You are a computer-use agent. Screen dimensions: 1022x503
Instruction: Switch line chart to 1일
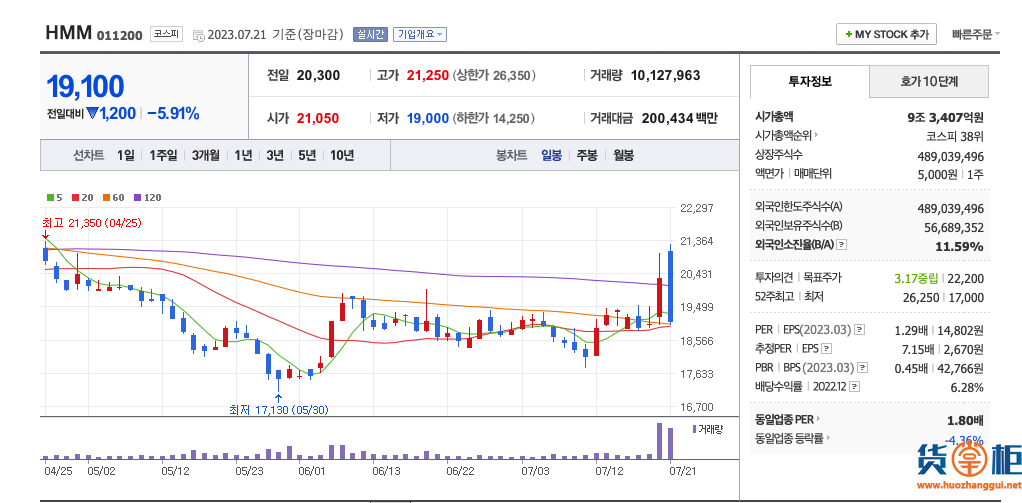(126, 156)
